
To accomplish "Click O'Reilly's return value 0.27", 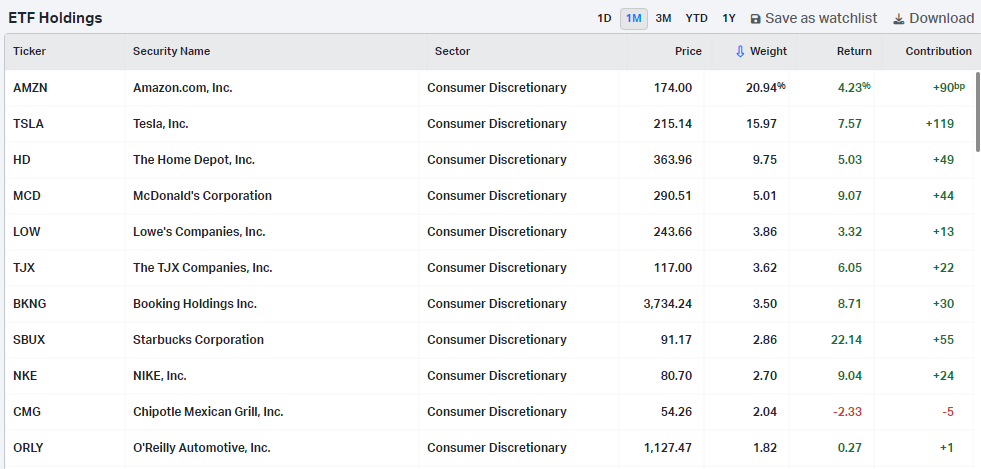I will pos(850,448).
